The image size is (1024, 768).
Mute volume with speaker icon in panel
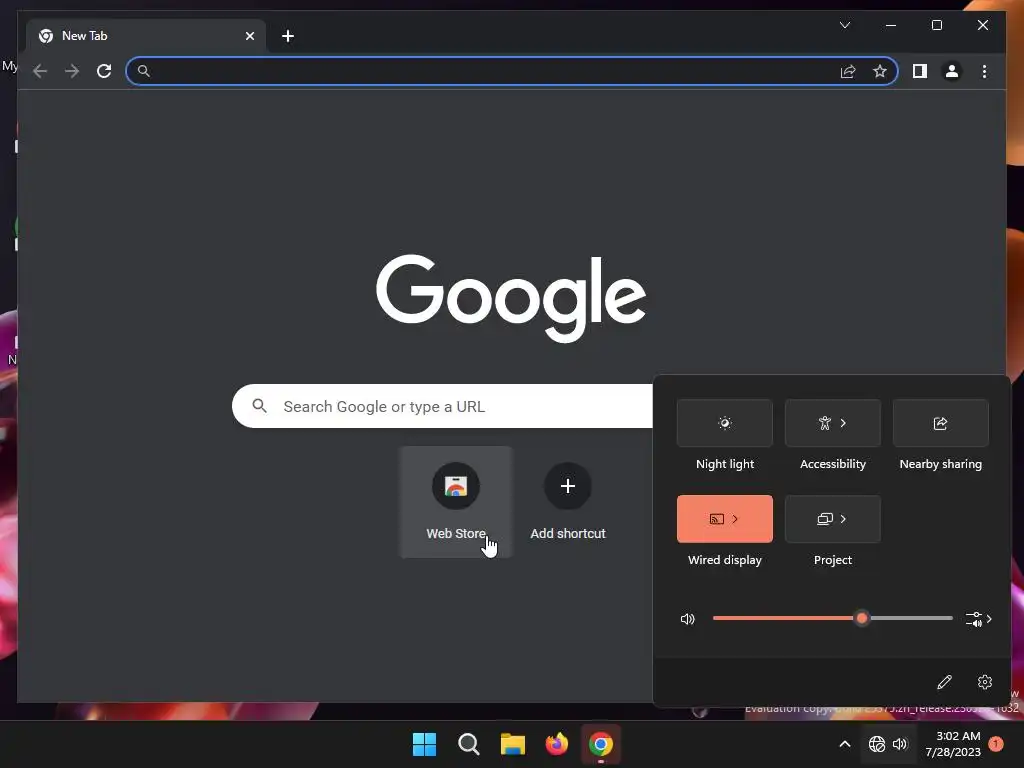point(688,618)
